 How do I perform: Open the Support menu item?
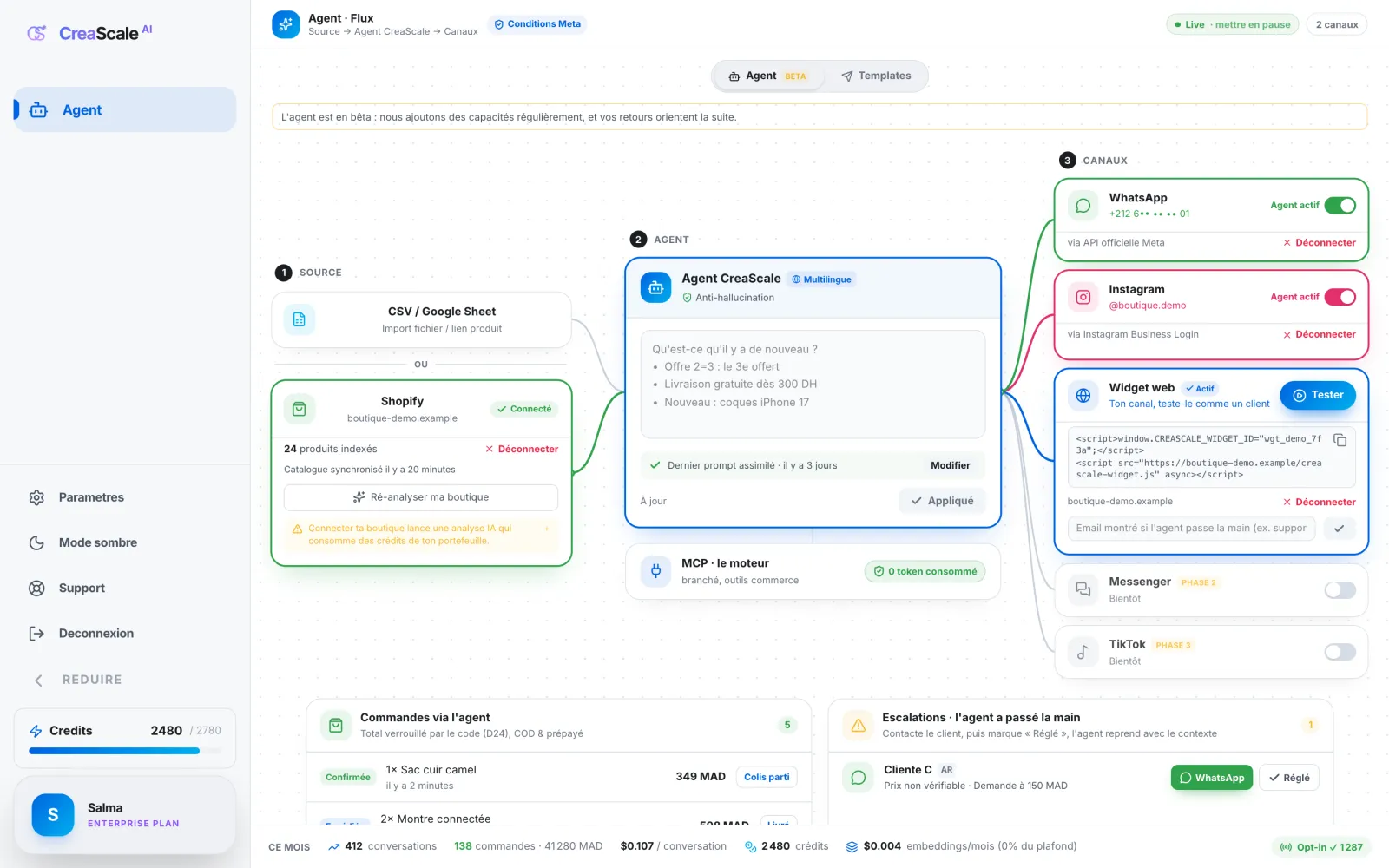[125, 588]
